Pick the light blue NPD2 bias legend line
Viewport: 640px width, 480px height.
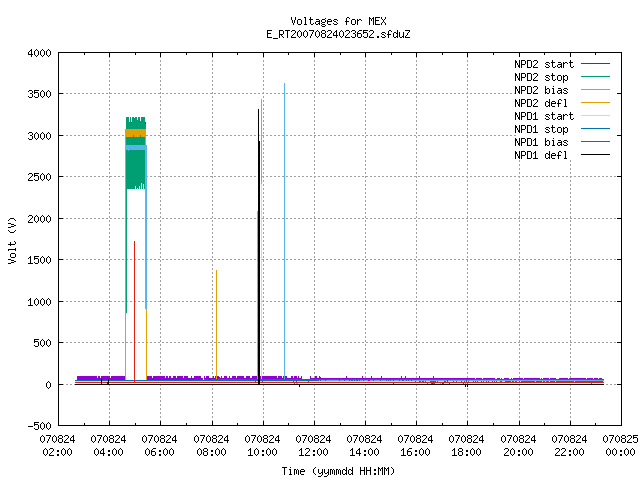(x=596, y=89)
